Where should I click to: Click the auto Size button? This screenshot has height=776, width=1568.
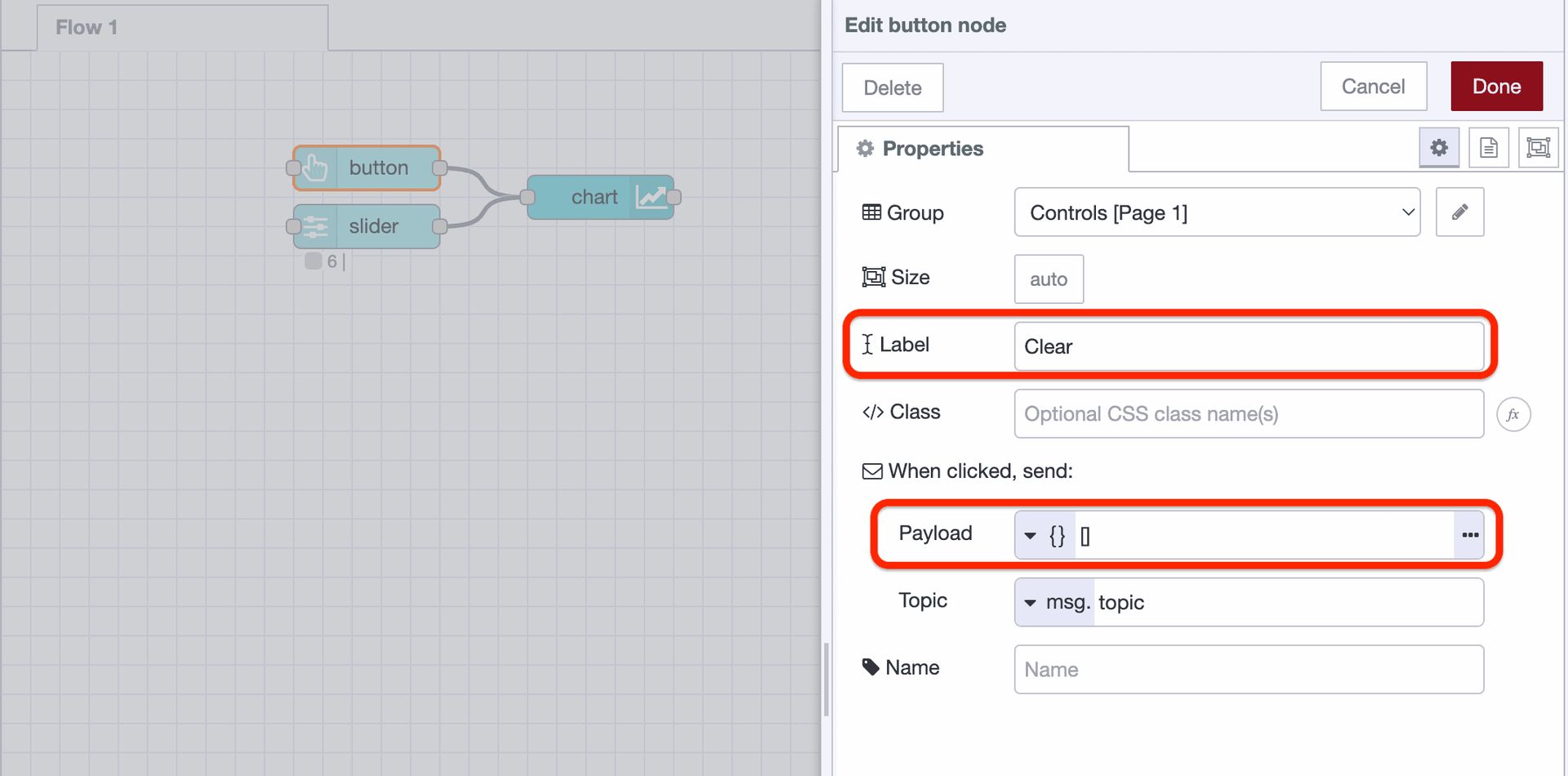[x=1048, y=279]
